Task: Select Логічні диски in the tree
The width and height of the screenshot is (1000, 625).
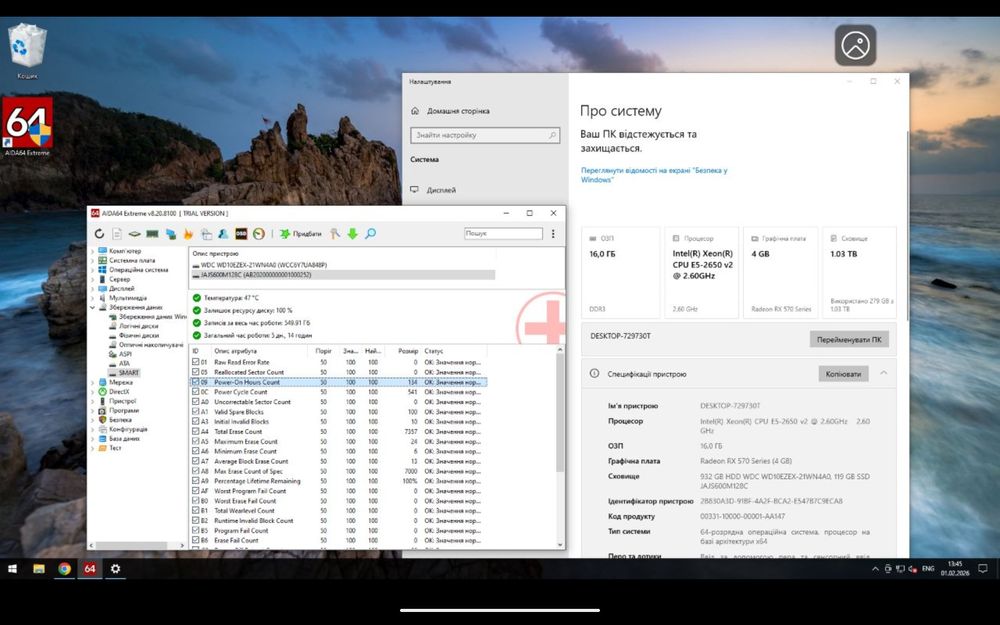Action: point(138,326)
